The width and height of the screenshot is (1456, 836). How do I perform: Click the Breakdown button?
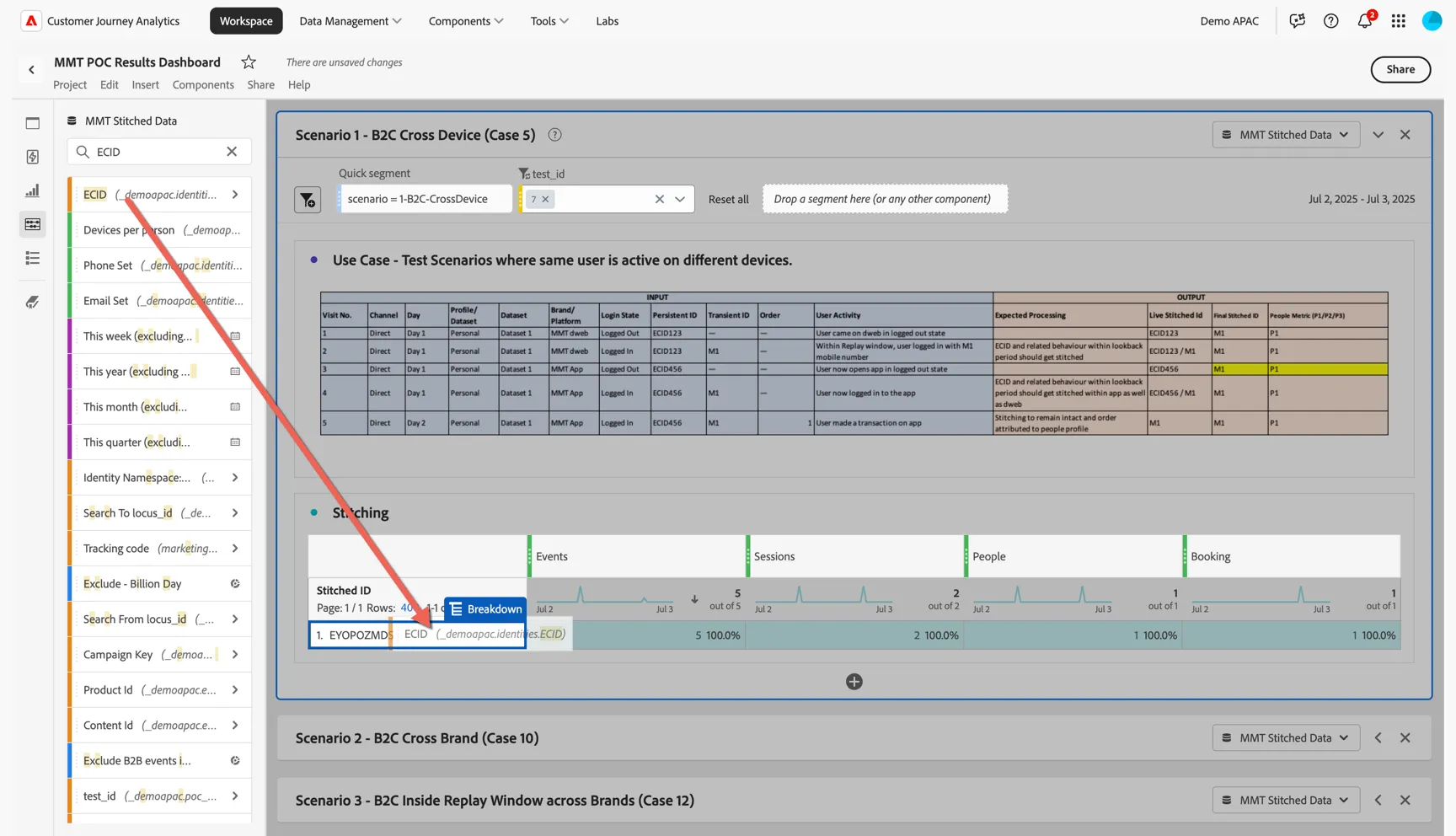point(485,609)
